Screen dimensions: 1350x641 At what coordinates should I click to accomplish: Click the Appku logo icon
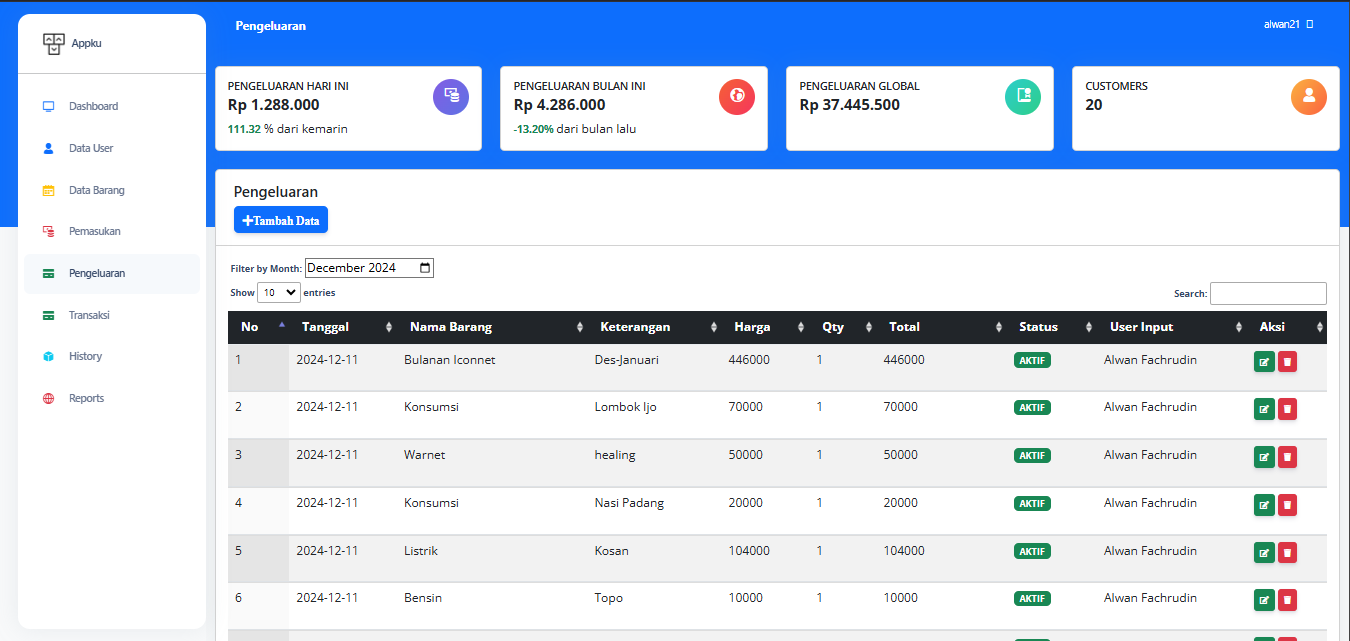[x=53, y=44]
